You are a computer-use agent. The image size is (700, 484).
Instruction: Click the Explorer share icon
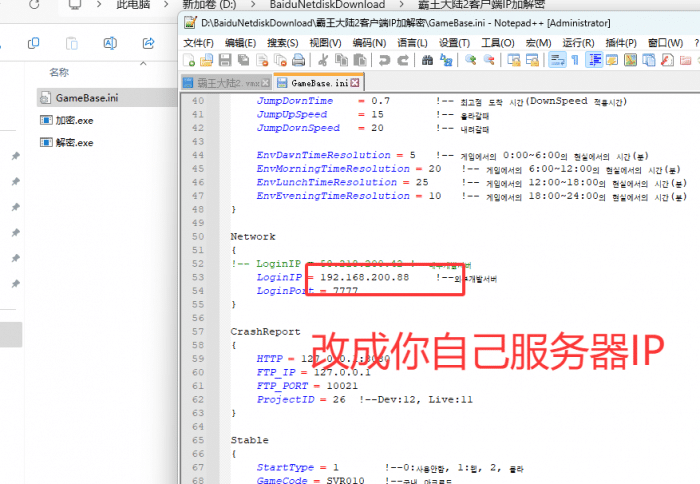[149, 43]
